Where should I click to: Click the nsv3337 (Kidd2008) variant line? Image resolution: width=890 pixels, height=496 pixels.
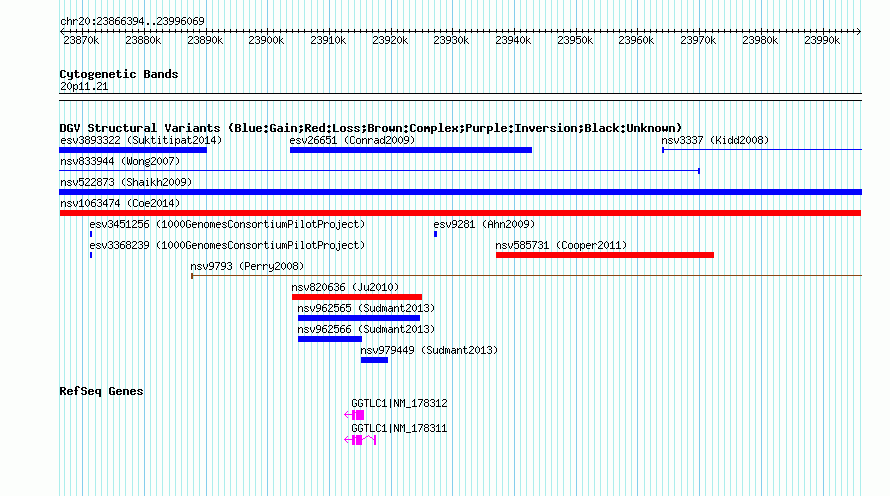tap(762, 150)
